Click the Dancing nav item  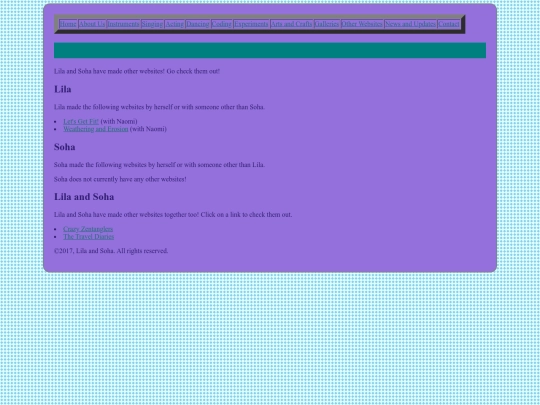click(x=198, y=24)
